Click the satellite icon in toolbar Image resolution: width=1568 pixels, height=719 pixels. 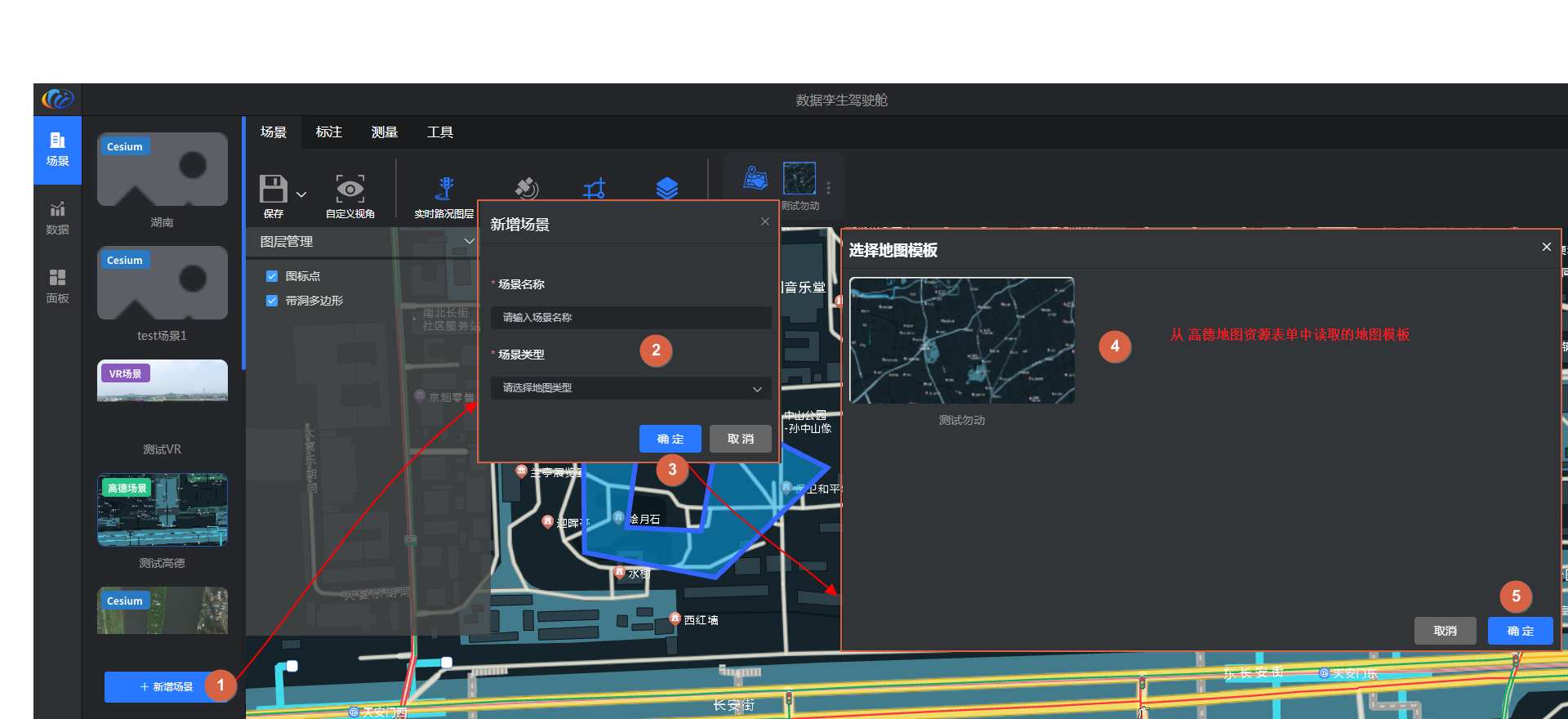(x=526, y=189)
